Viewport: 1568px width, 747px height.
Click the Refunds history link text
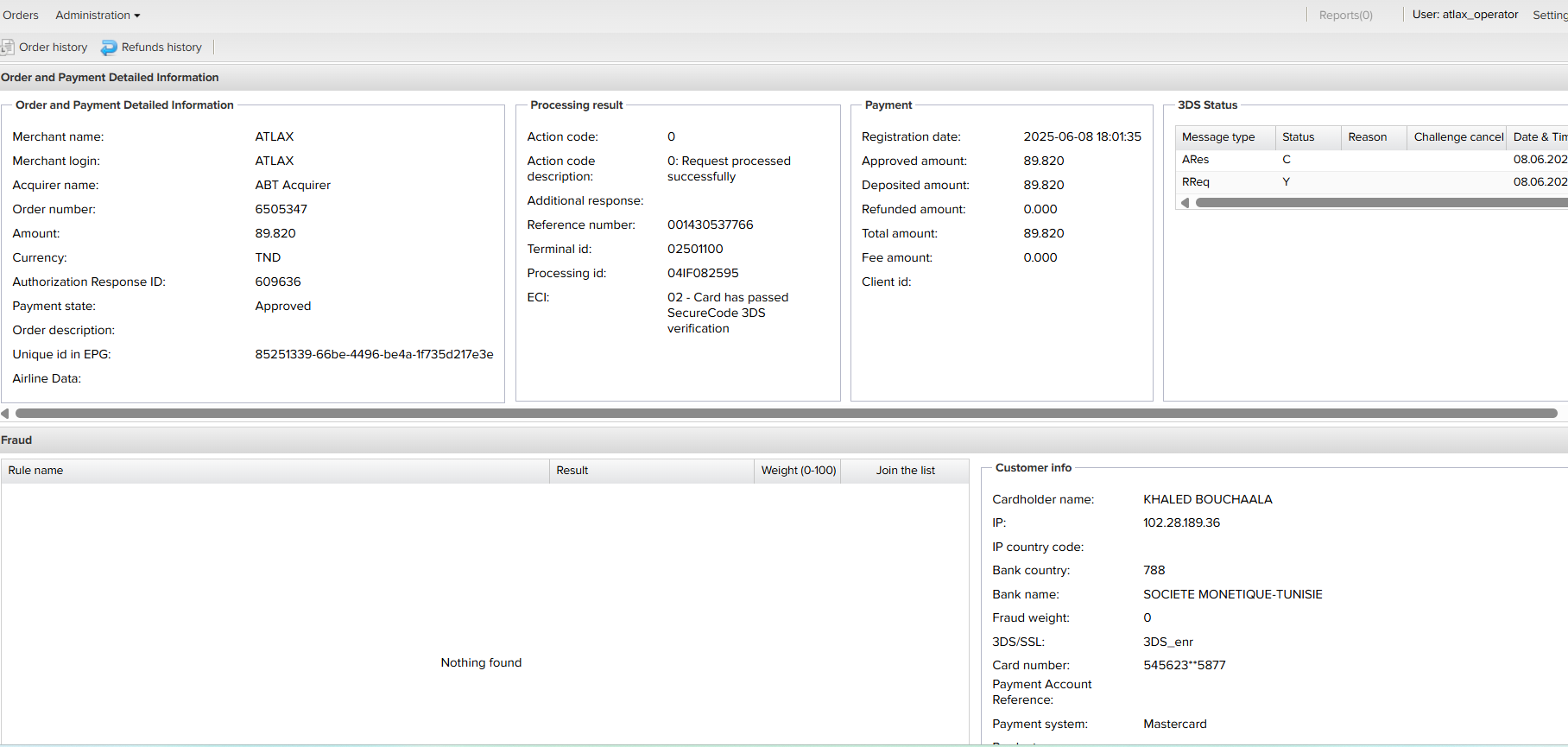tap(161, 47)
